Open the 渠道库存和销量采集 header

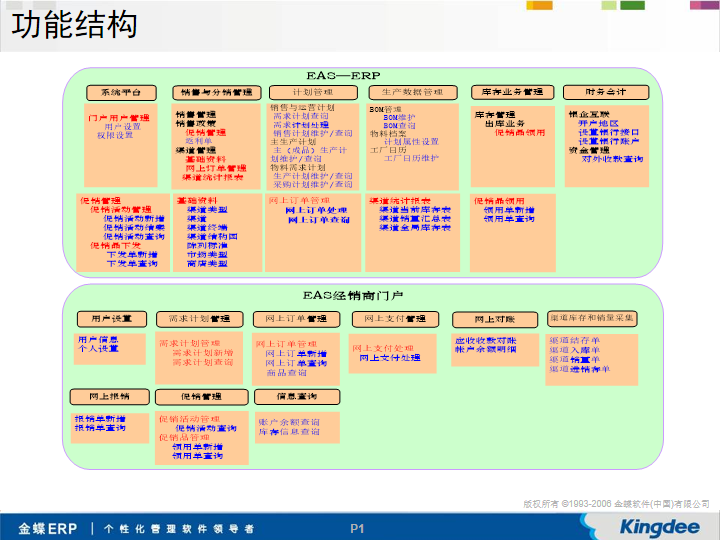tap(592, 318)
